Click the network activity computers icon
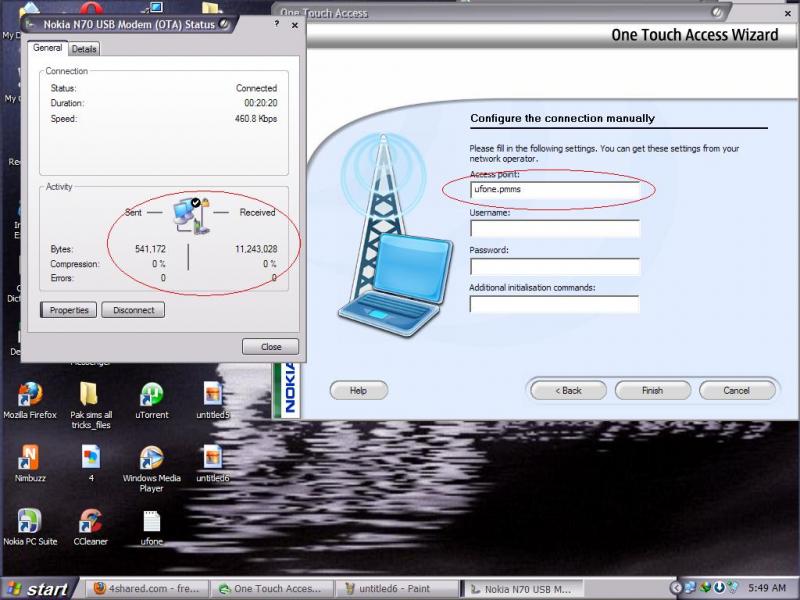800x600 pixels. point(192,215)
